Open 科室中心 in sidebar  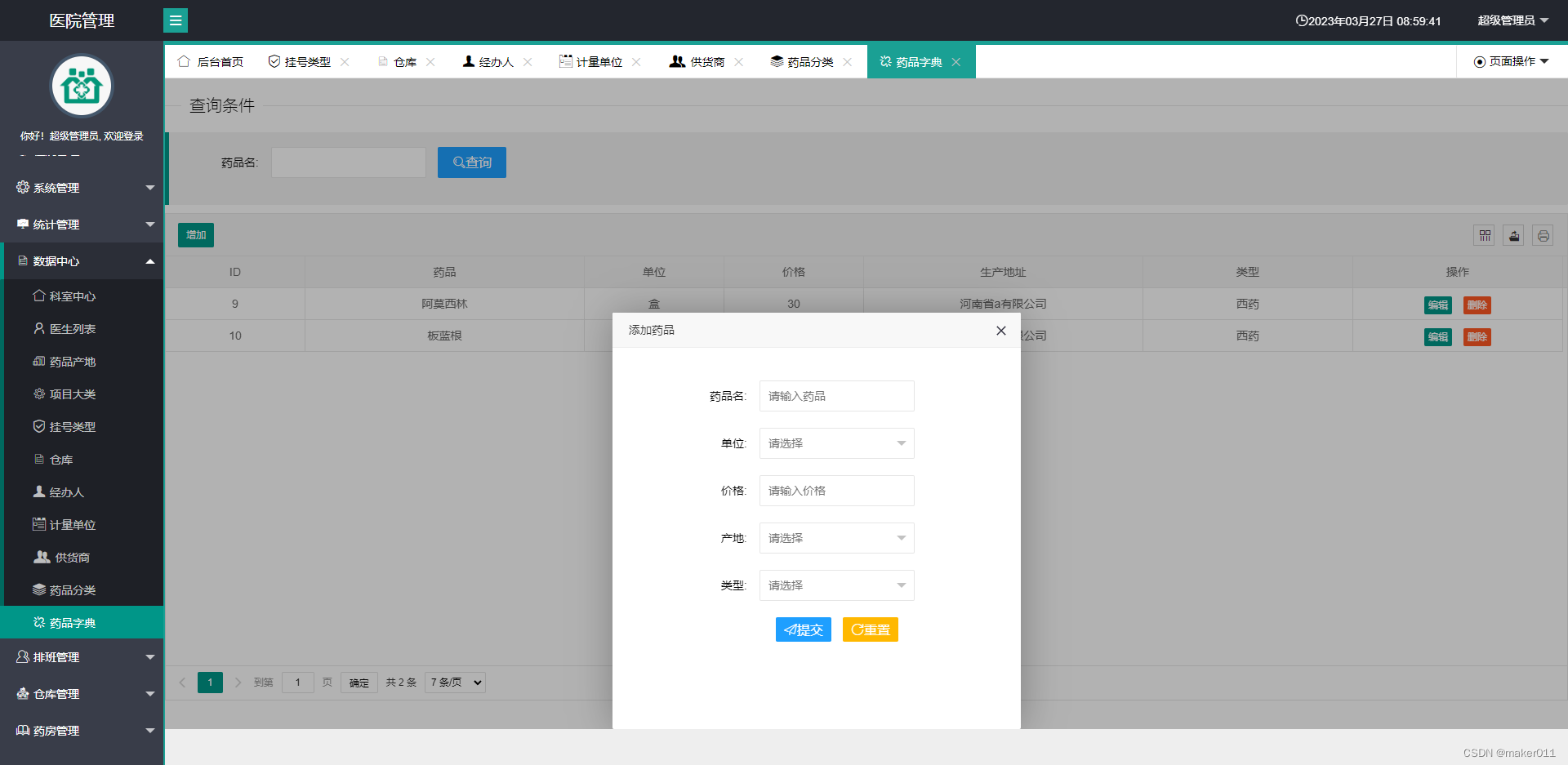tap(83, 296)
